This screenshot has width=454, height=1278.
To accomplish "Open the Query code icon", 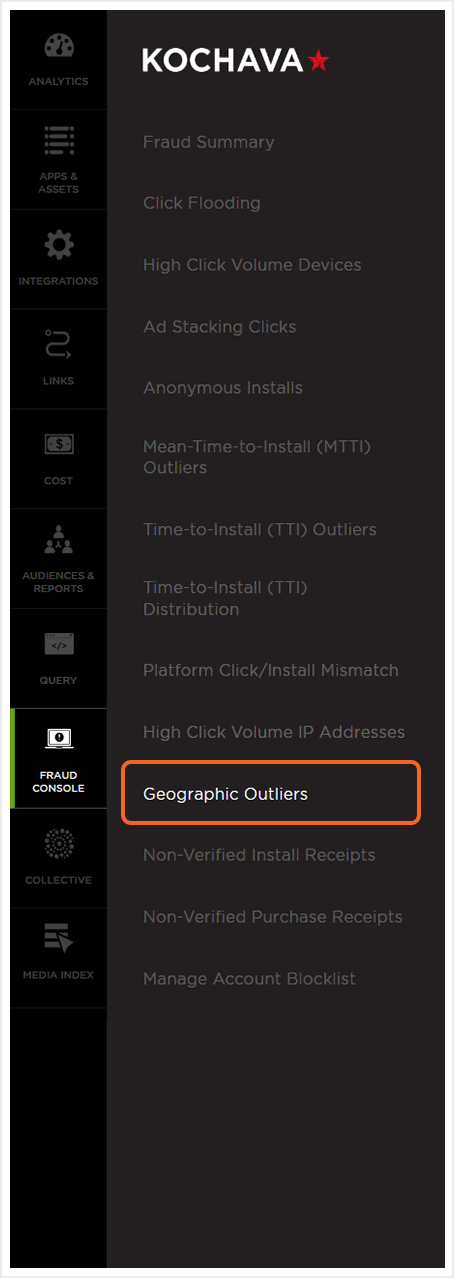I will pos(59,645).
